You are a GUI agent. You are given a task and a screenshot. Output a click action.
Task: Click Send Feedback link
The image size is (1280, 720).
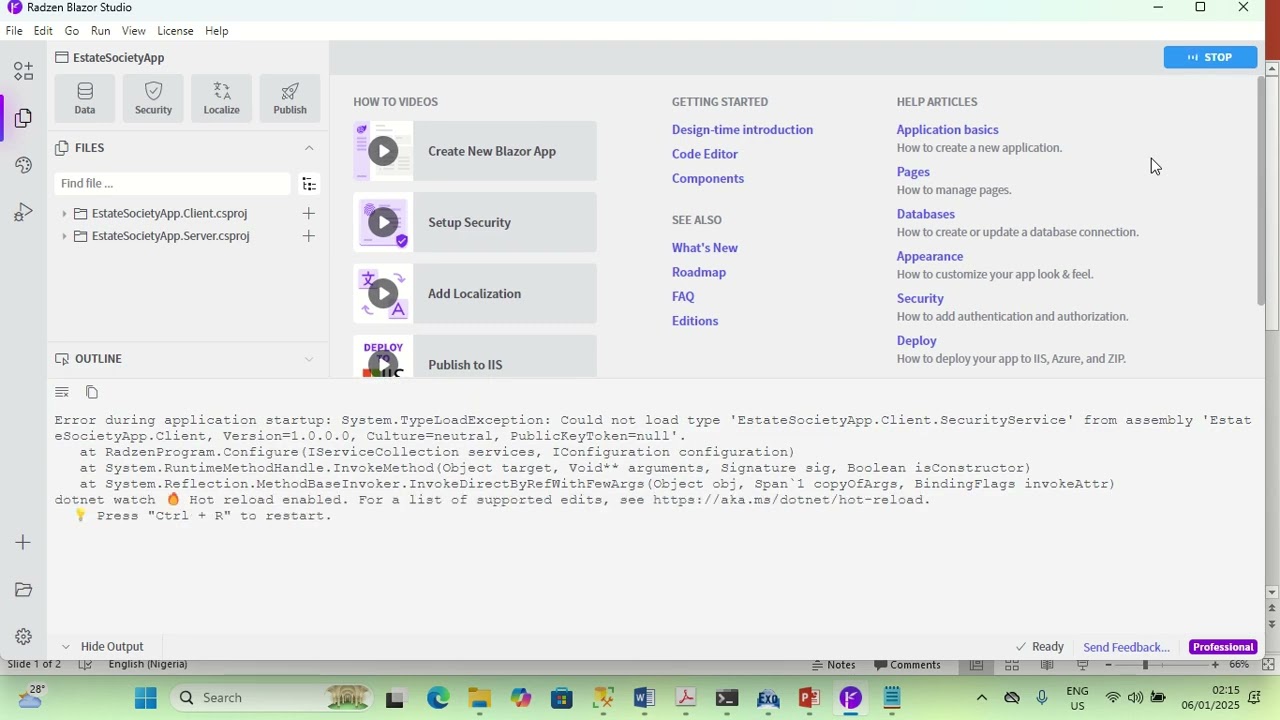point(1126,647)
